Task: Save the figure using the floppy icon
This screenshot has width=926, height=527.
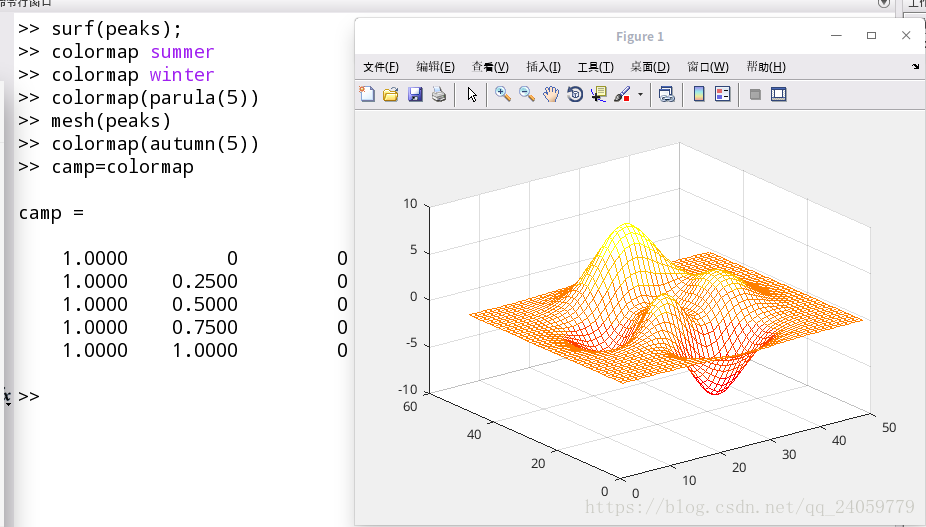Action: click(x=415, y=95)
